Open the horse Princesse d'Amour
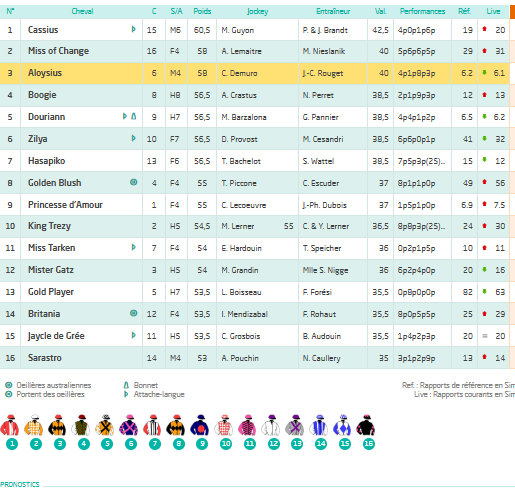Image resolution: width=515 pixels, height=497 pixels. click(65, 205)
